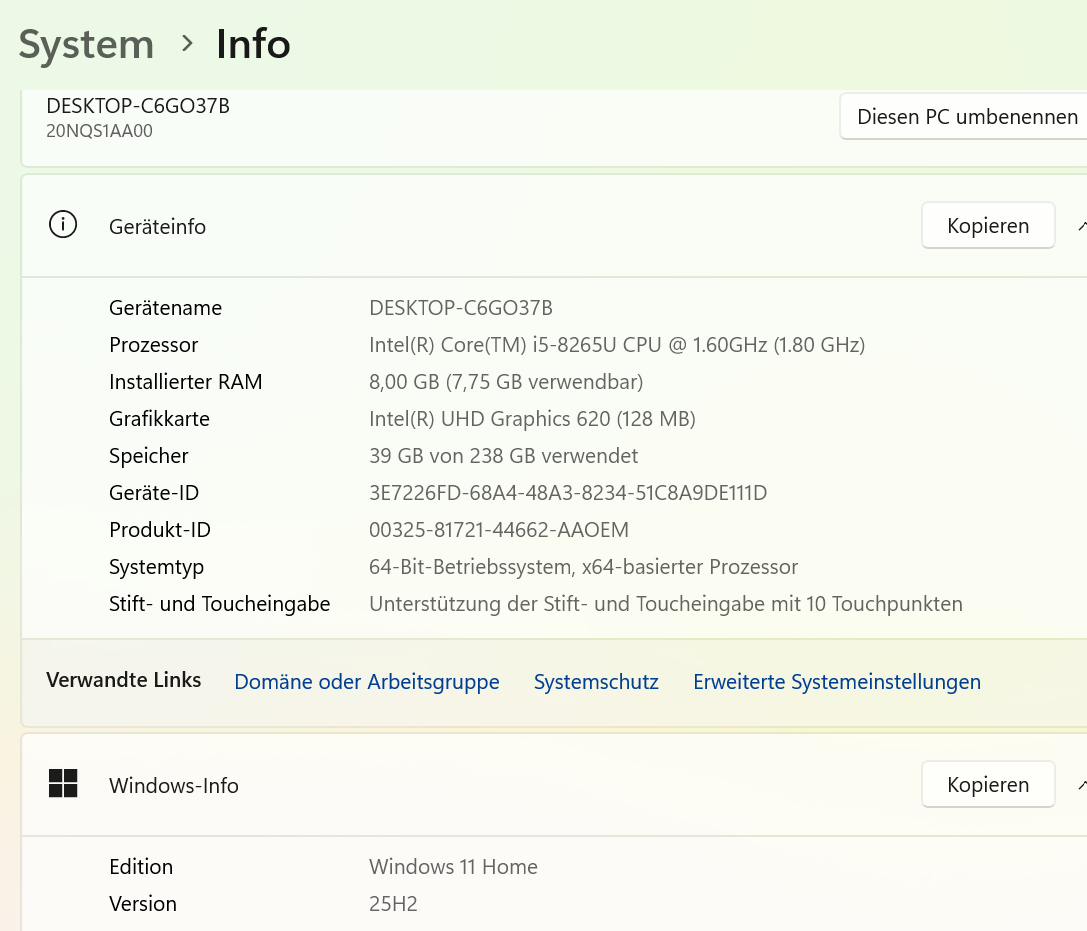Click the Produkt-ID label
Image resolution: width=1087 pixels, height=931 pixels.
[160, 530]
